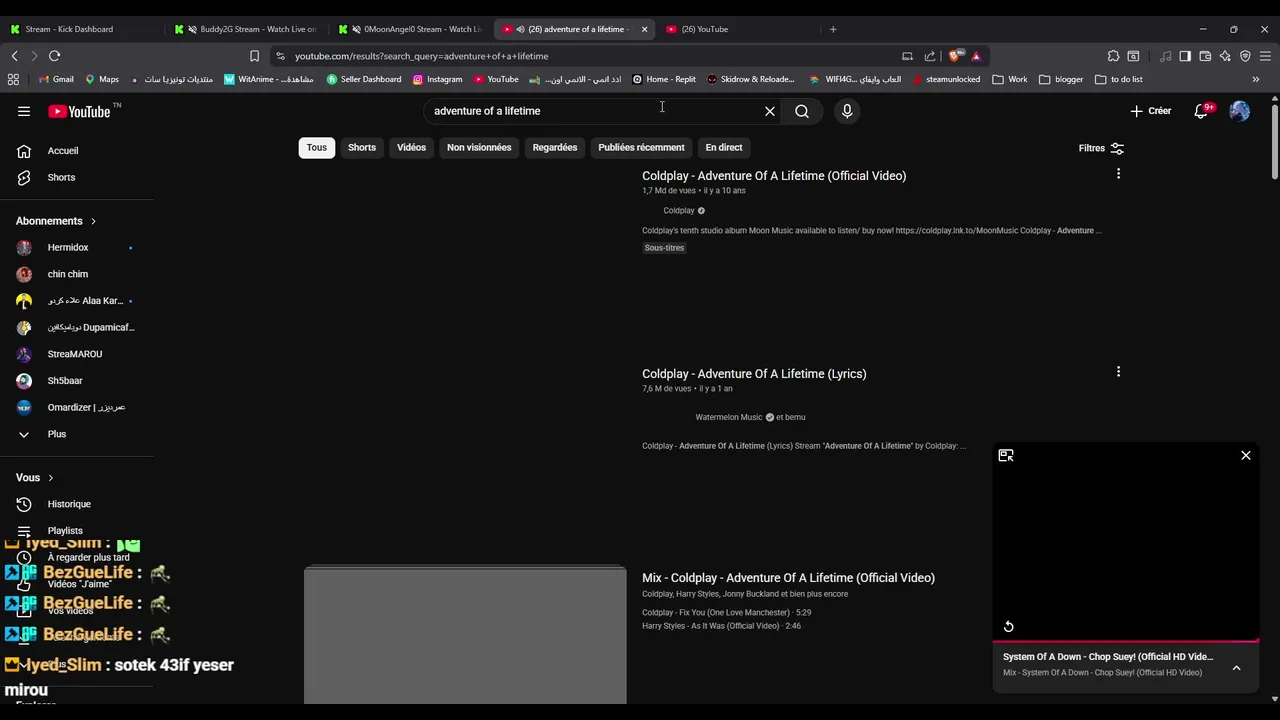The width and height of the screenshot is (1280, 720).
Task: Open the Leo AI sparkle icon
Action: pos(1225,56)
